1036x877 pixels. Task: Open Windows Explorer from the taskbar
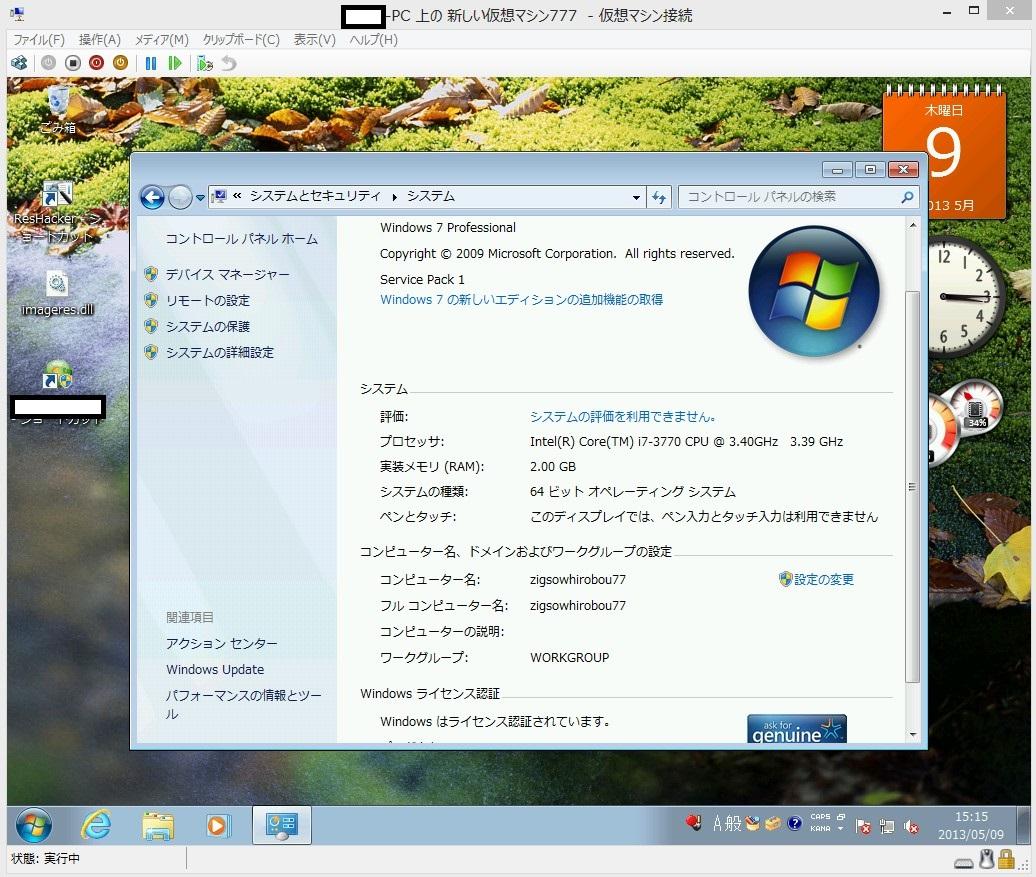pos(158,825)
